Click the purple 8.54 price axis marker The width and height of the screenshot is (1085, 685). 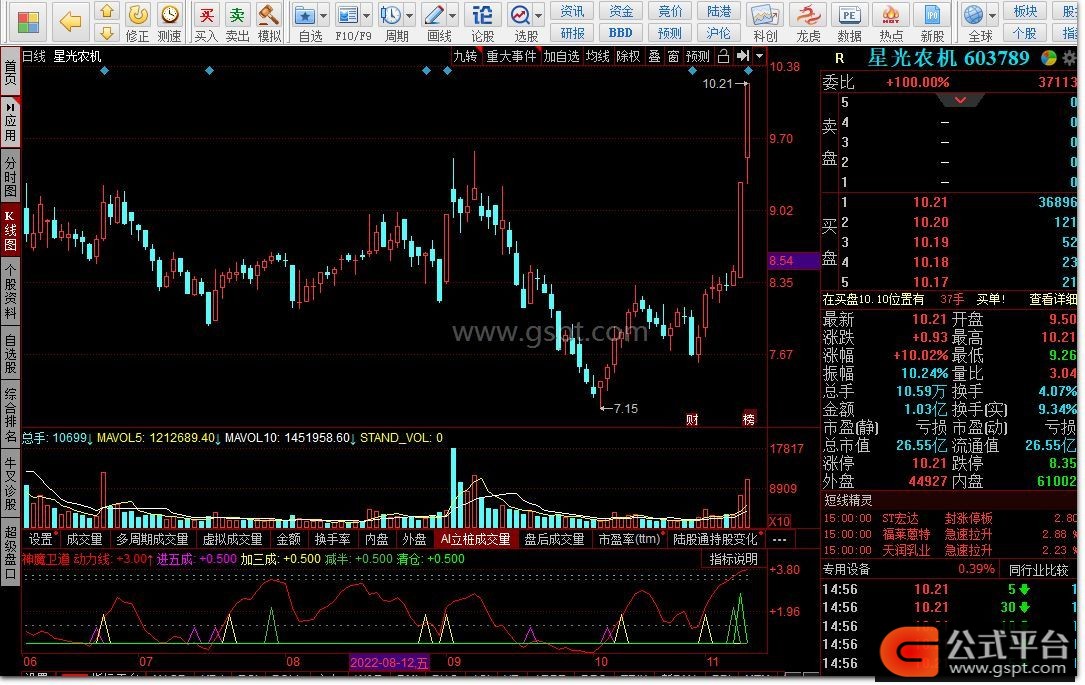793,261
